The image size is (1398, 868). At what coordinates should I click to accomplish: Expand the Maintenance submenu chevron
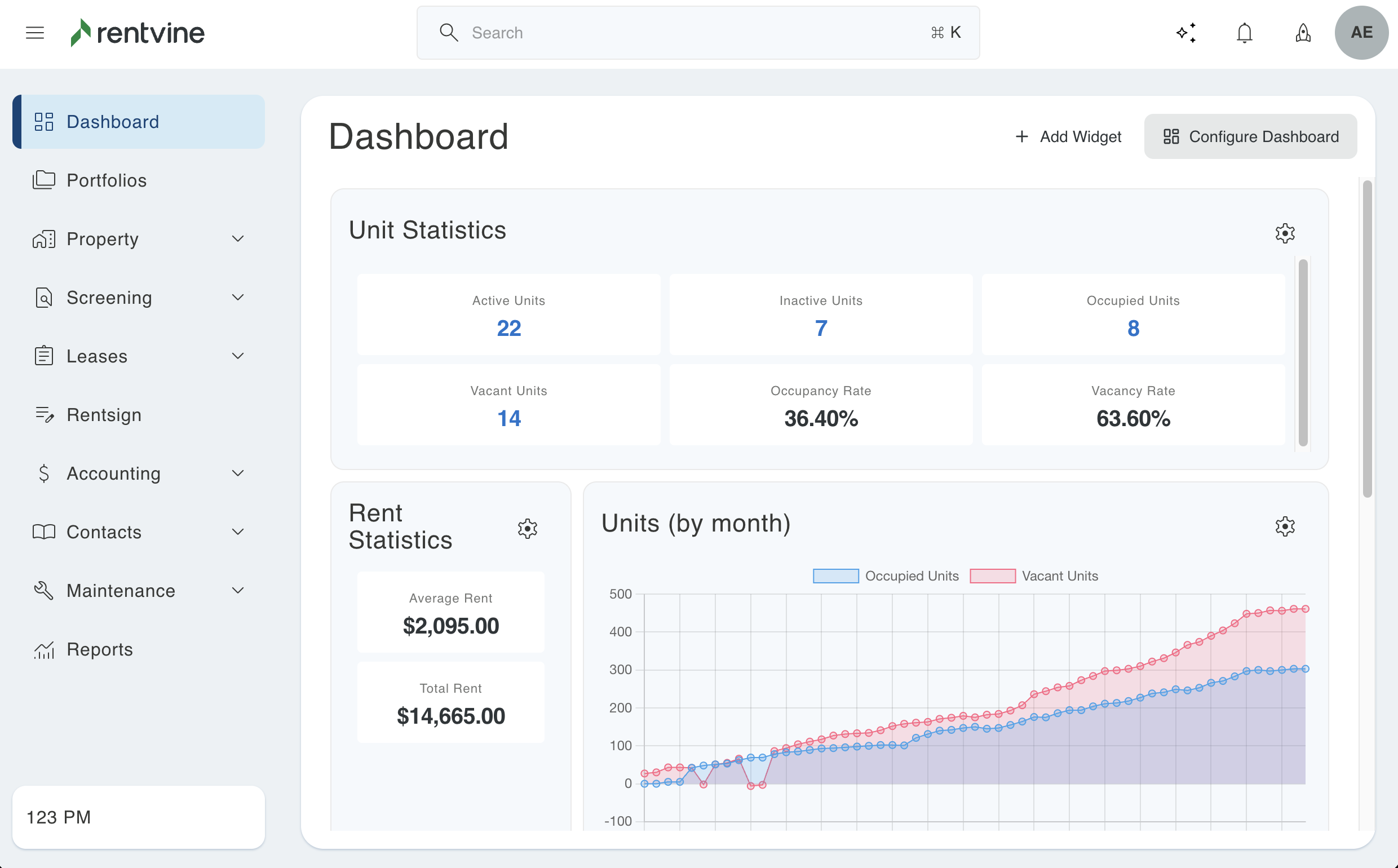coord(238,590)
